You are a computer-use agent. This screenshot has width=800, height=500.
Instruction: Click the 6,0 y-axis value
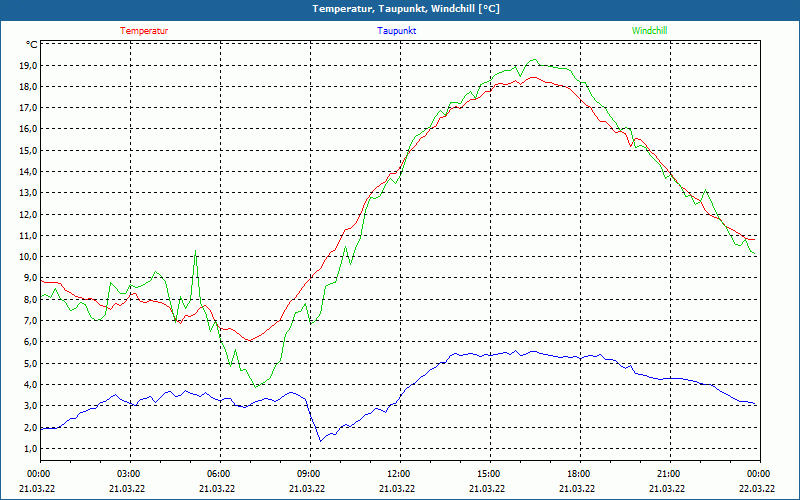pyautogui.click(x=30, y=342)
